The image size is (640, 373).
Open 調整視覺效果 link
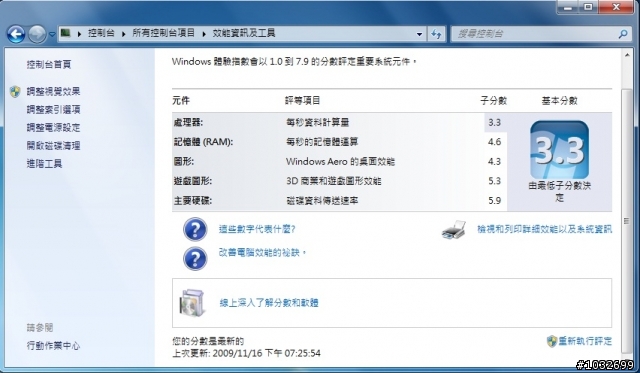[x=53, y=91]
